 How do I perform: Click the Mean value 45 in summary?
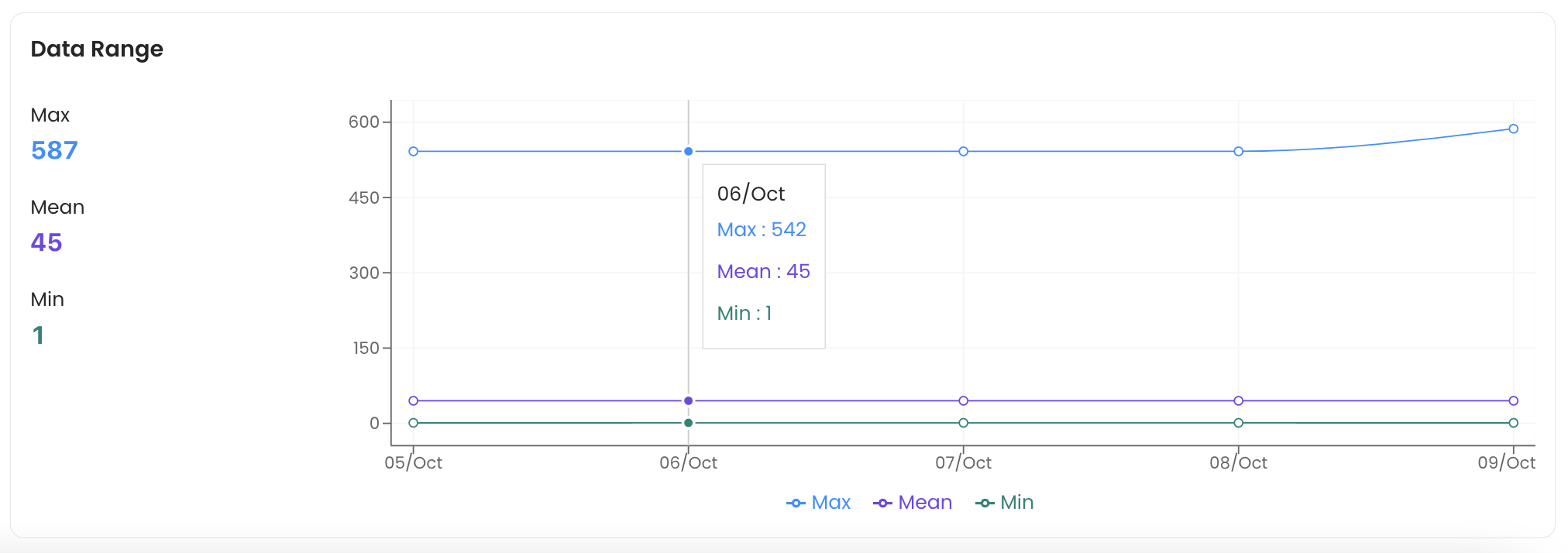tap(46, 242)
